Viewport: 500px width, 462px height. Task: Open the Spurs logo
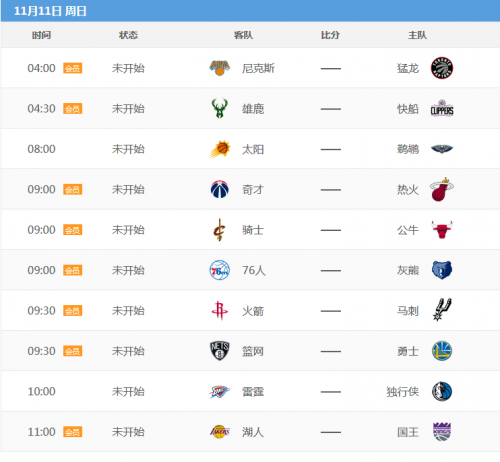tap(442, 310)
